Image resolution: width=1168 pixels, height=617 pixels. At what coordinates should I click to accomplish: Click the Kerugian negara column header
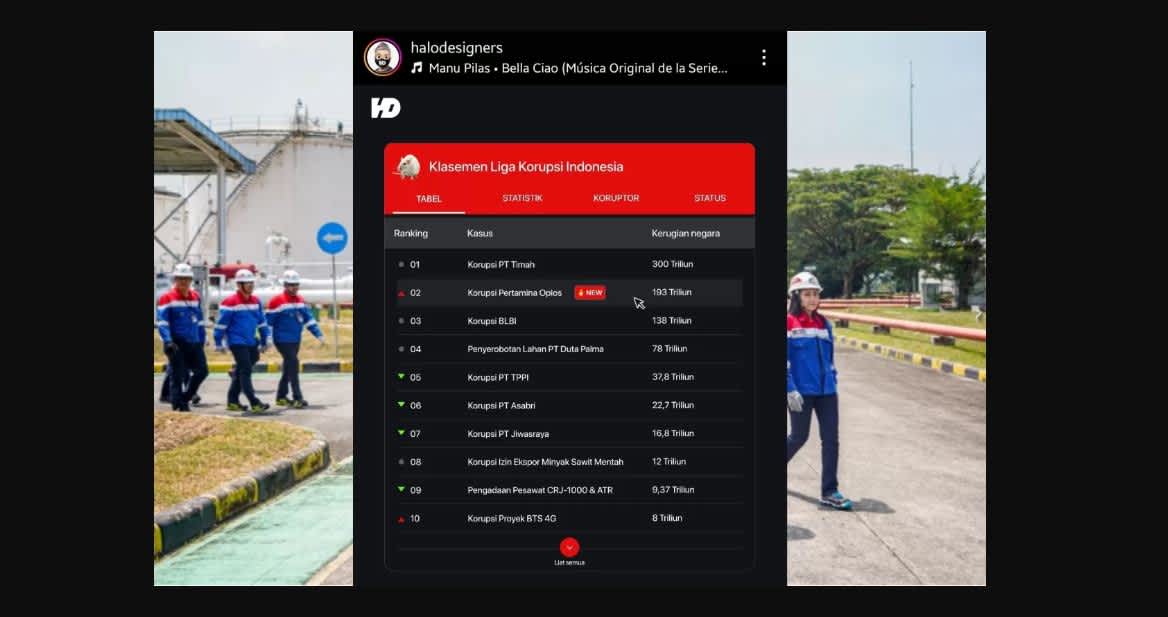tap(685, 233)
